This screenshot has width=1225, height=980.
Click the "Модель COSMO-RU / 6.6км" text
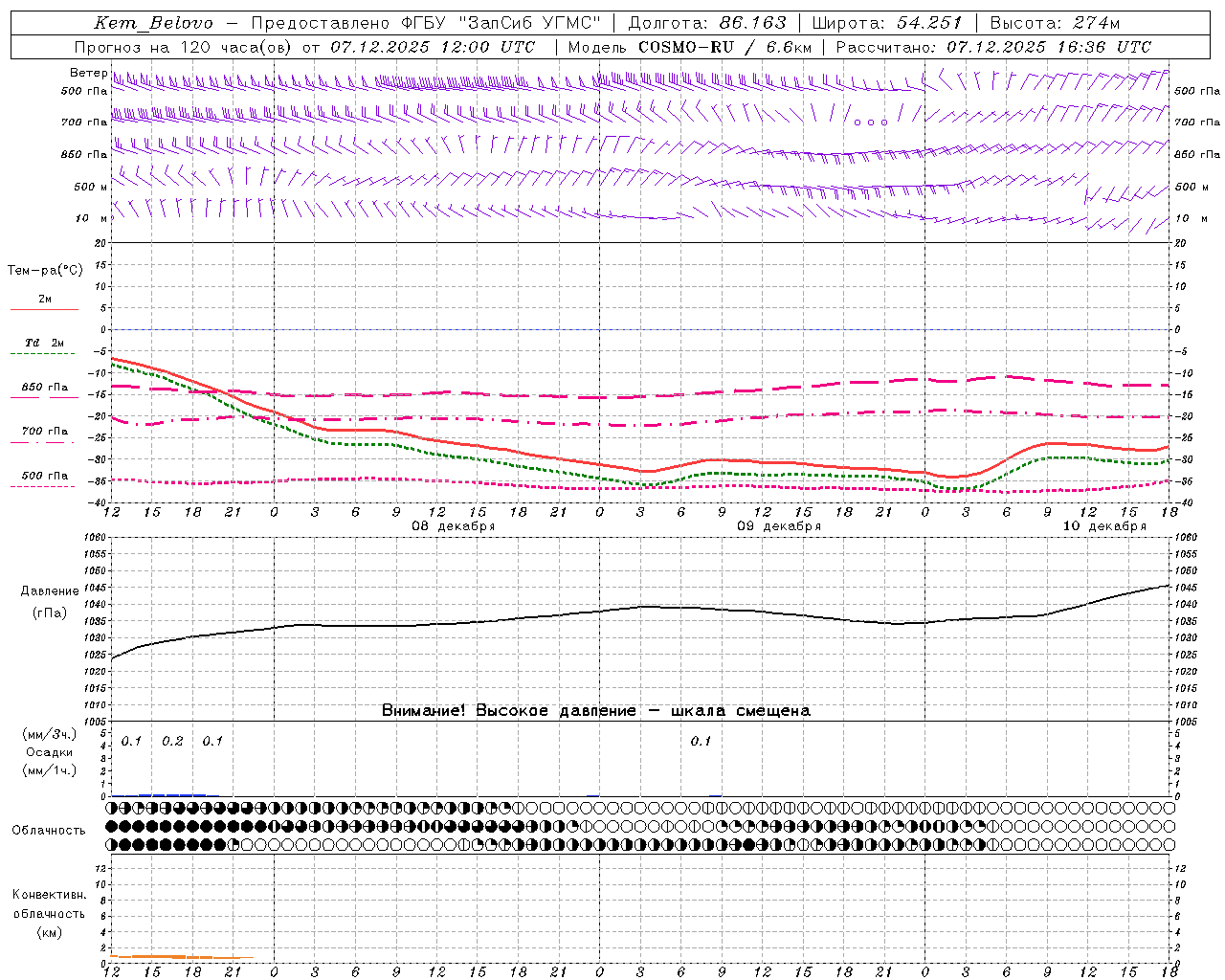(689, 47)
